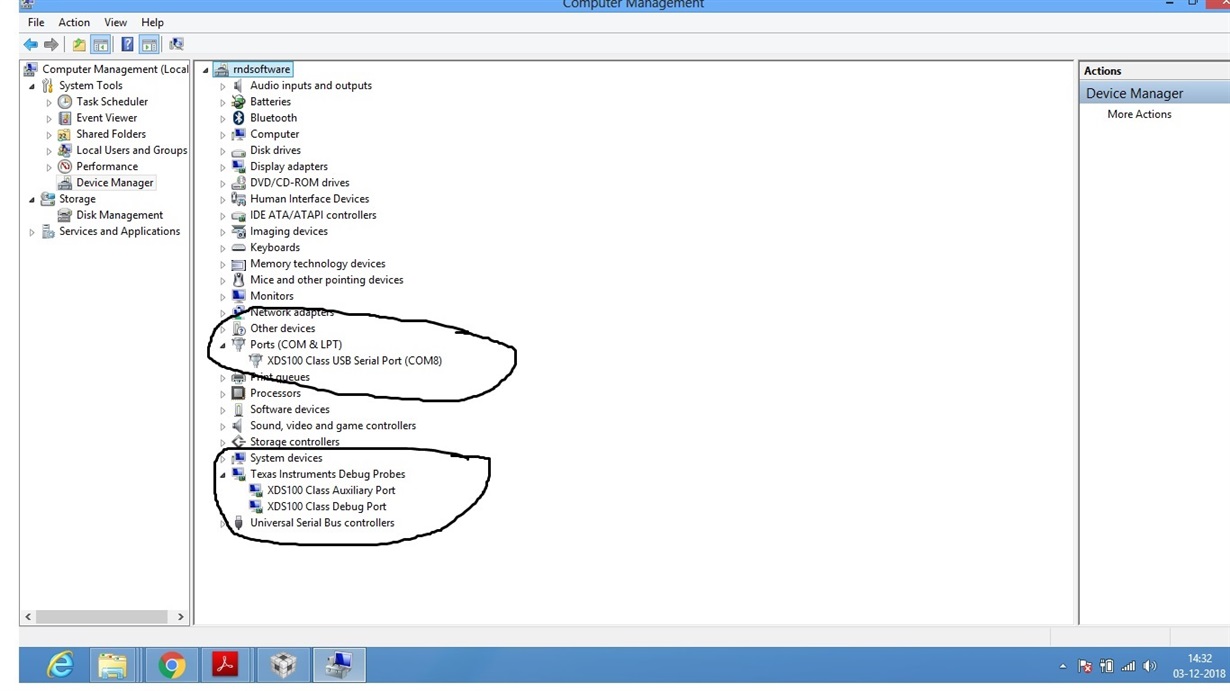Viewport: 1230px width, 691px height.
Task: Expand Sound, video and game controllers
Action: click(223, 426)
